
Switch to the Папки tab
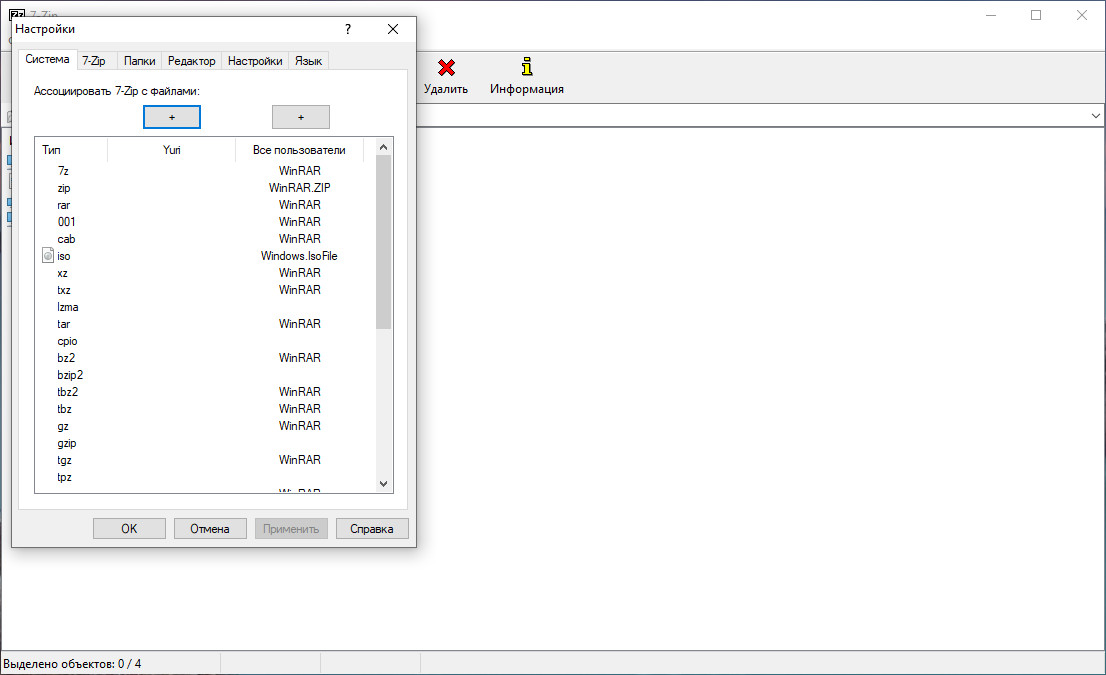point(140,61)
